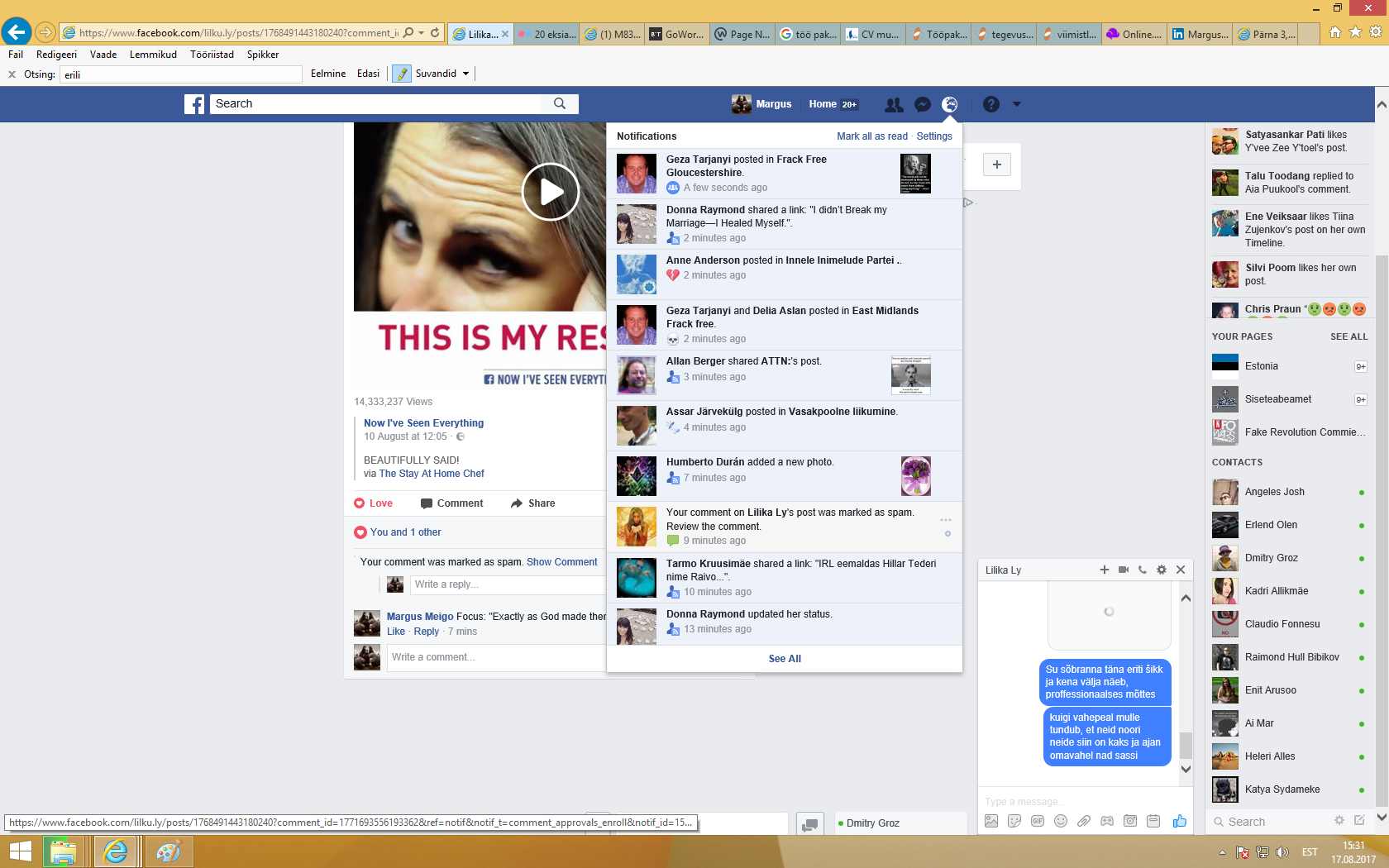
Task: Open the Facebook account dropdown arrow
Action: point(1017,104)
